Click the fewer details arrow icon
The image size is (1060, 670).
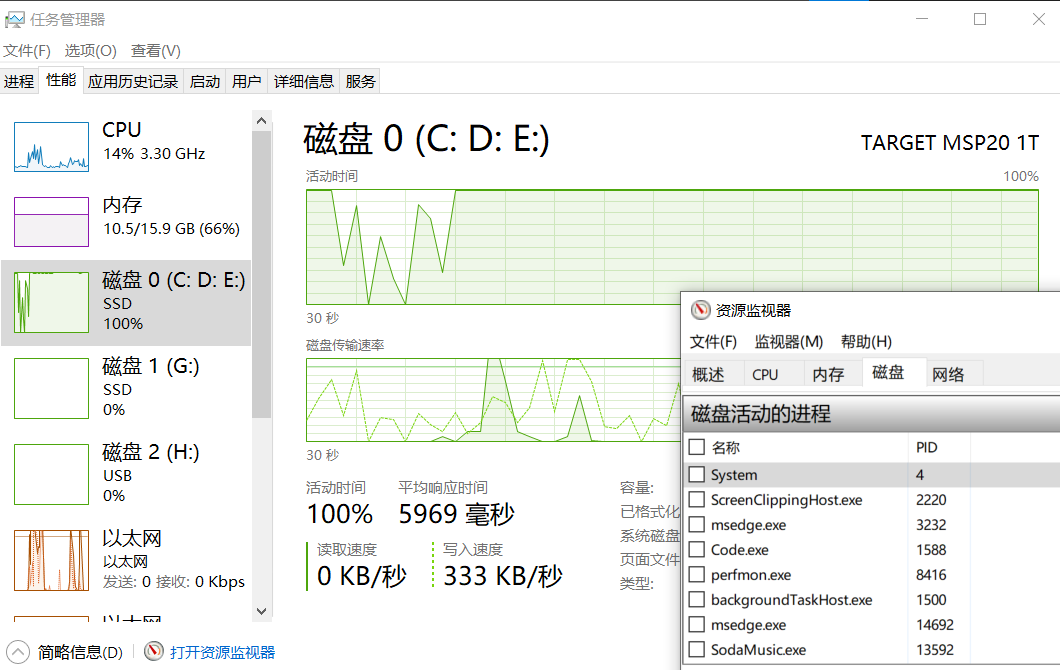coord(18,652)
